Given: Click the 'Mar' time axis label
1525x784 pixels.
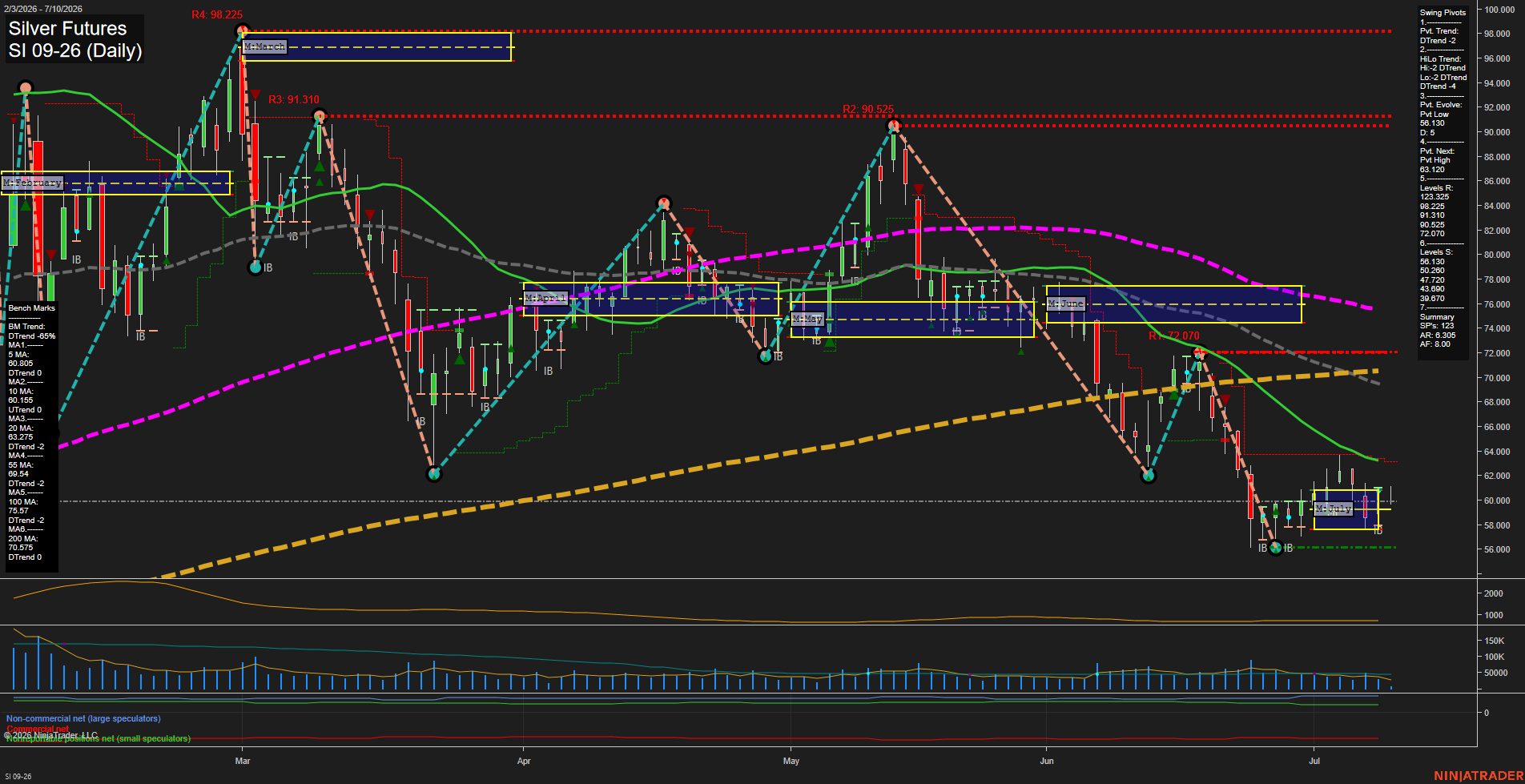Looking at the screenshot, I should [243, 761].
